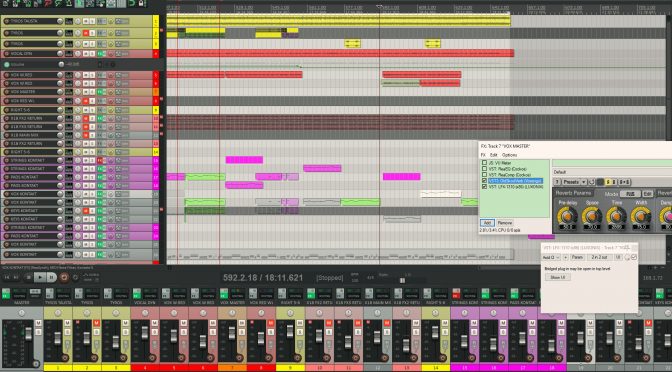This screenshot has height=372, width=672.
Task: Disable VST: LFX-1310 plugin checkbox
Action: tap(484, 186)
